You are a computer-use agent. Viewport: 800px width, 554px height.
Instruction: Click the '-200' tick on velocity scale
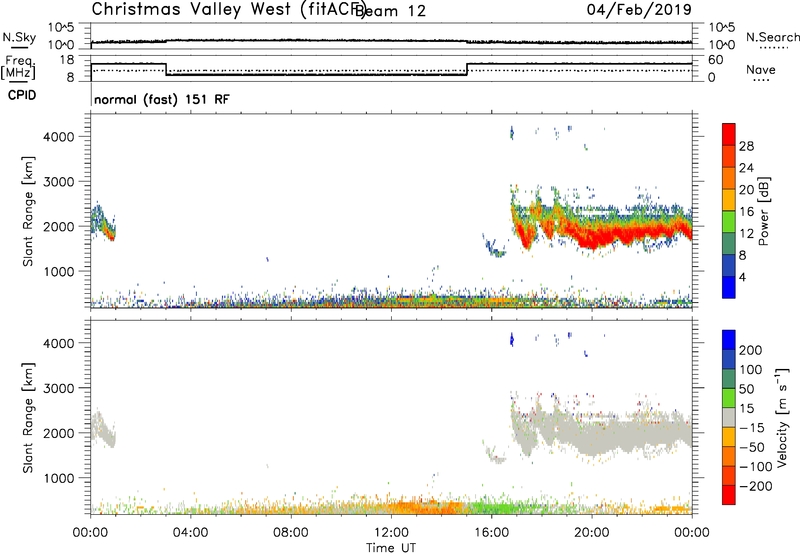[x=755, y=486]
